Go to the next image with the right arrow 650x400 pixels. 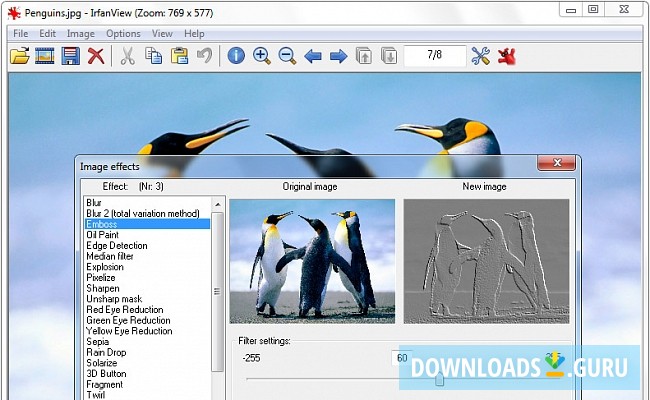(338, 56)
